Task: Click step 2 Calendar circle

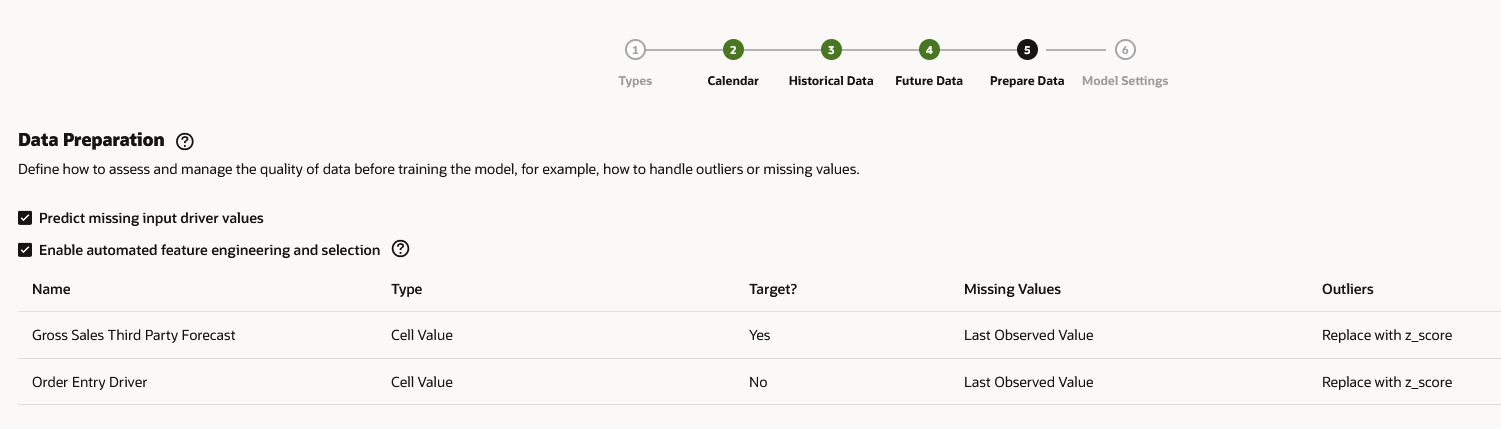Action: click(733, 50)
